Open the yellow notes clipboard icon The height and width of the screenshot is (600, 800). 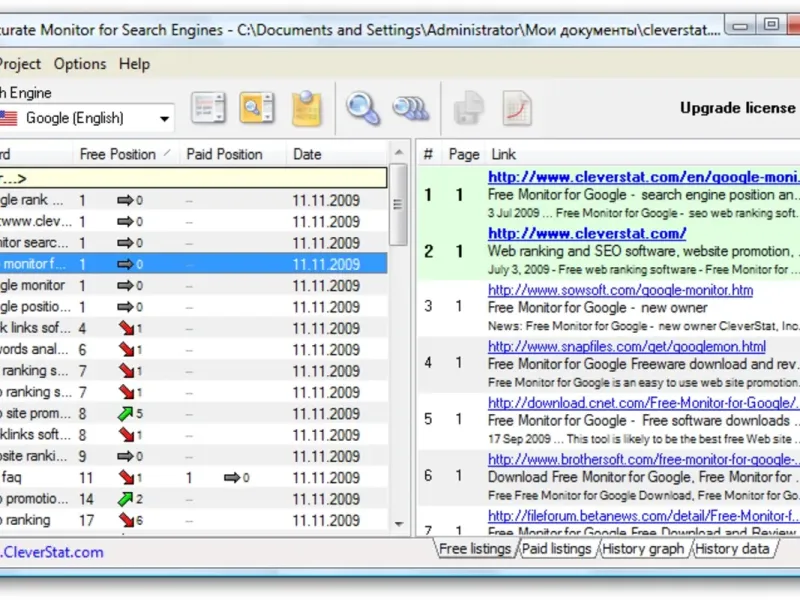pos(306,108)
